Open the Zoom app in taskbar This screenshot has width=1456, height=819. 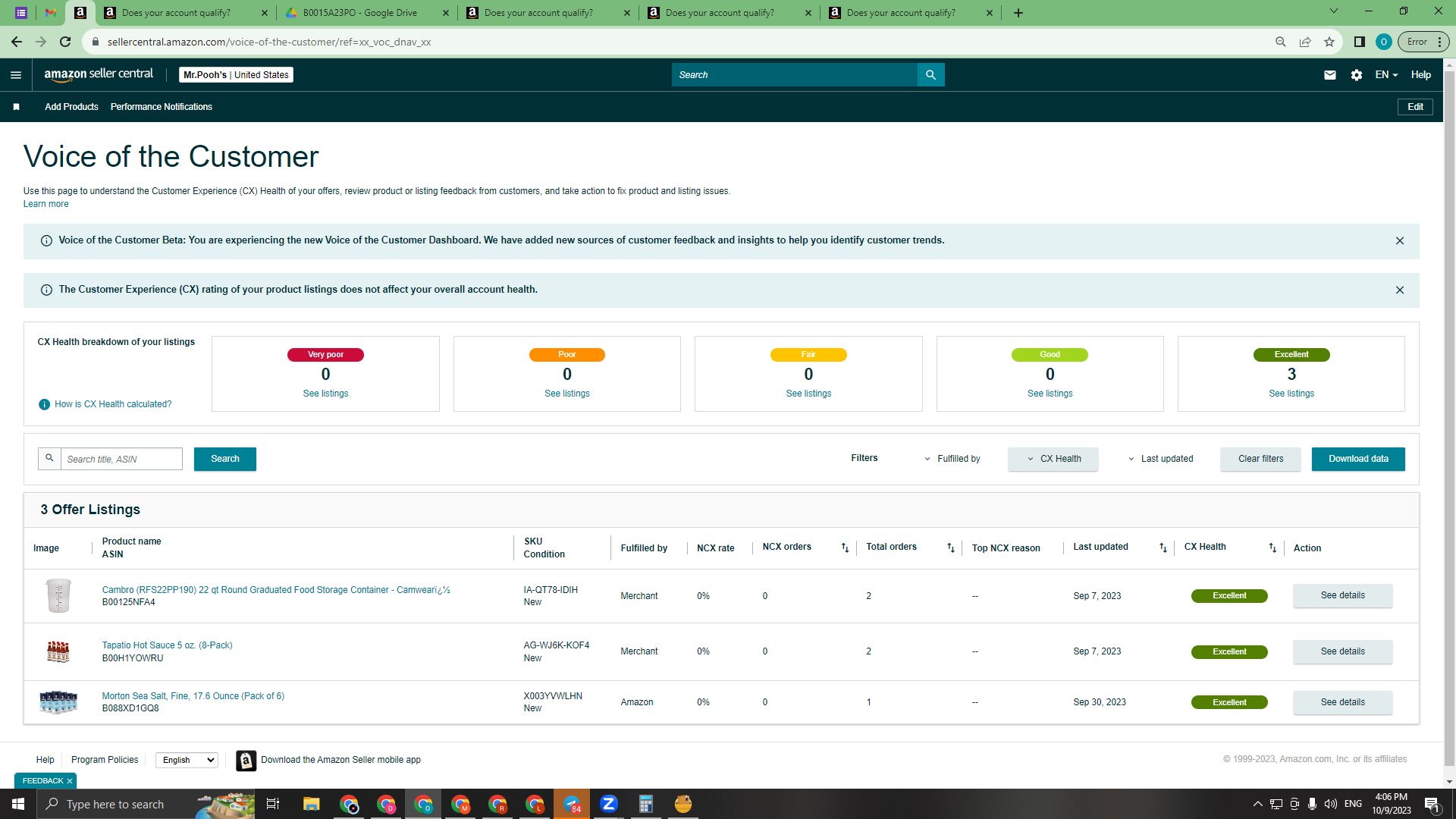[x=608, y=804]
